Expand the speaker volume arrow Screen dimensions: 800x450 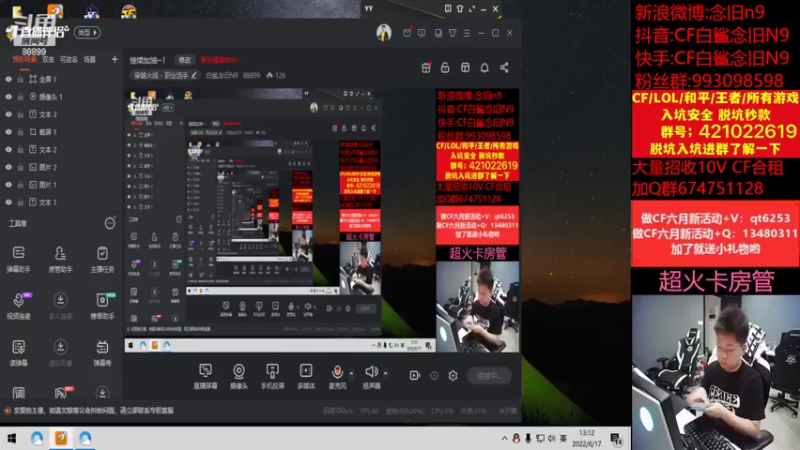[385, 374]
